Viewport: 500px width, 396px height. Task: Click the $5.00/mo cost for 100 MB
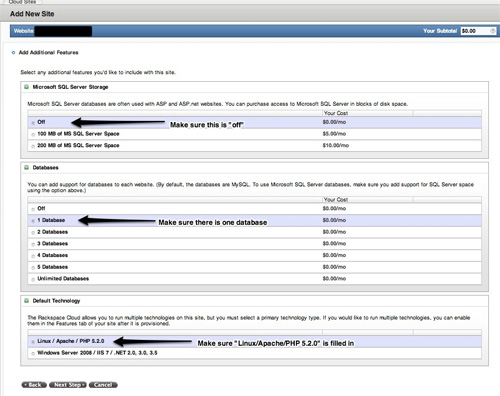click(x=334, y=134)
